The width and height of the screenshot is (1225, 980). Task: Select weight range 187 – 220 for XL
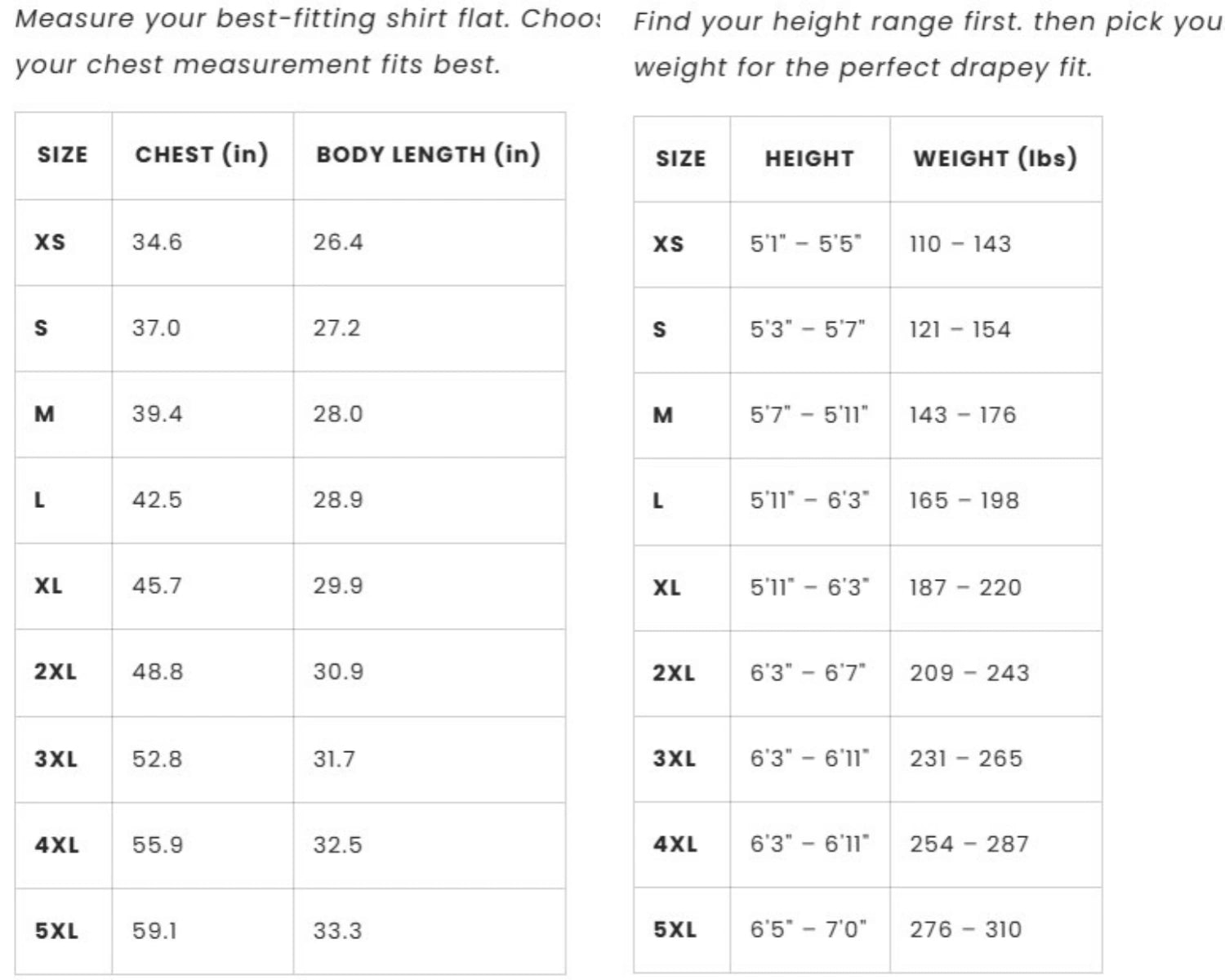[965, 588]
